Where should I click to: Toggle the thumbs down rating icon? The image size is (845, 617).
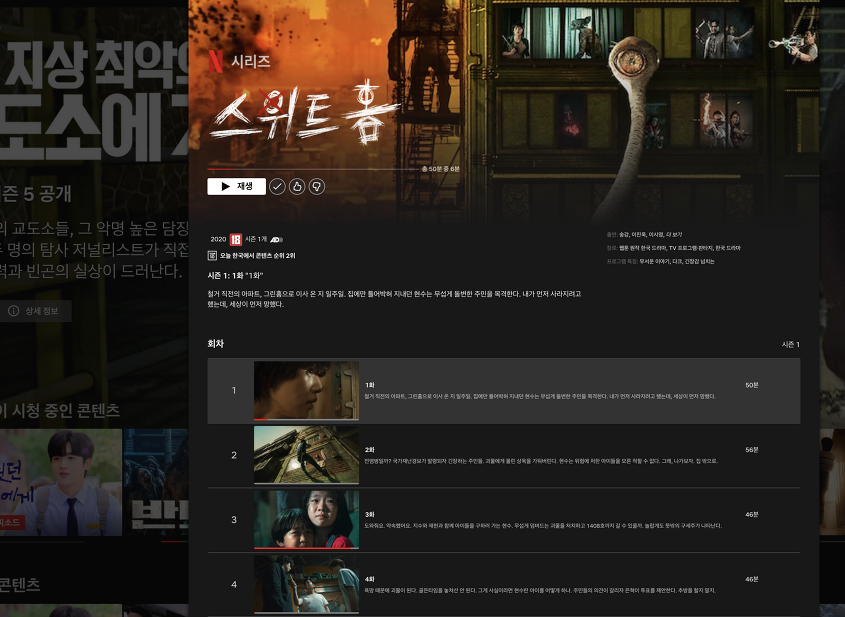click(317, 186)
